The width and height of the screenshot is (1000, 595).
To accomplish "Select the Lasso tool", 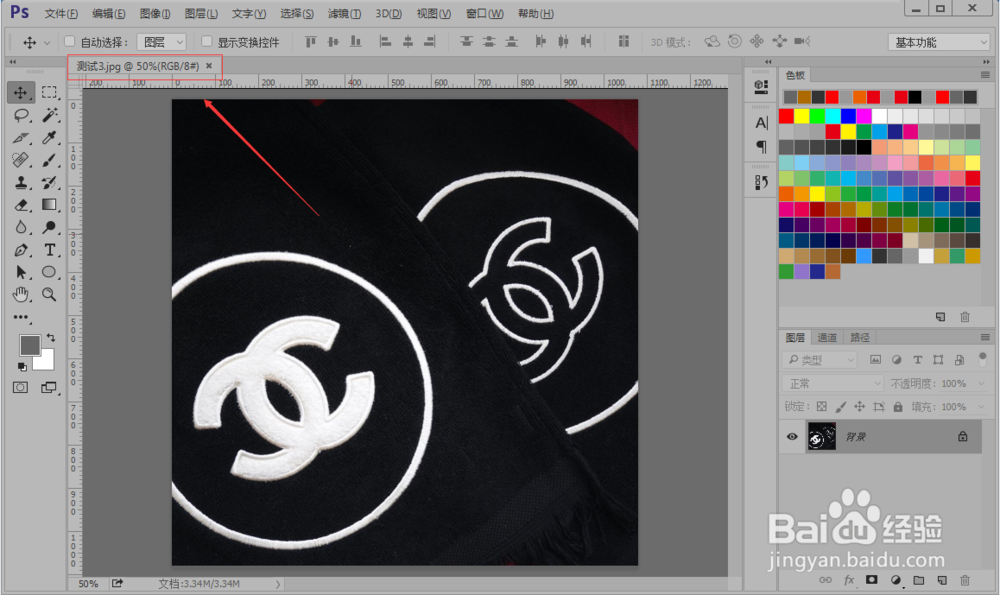I will click(21, 115).
